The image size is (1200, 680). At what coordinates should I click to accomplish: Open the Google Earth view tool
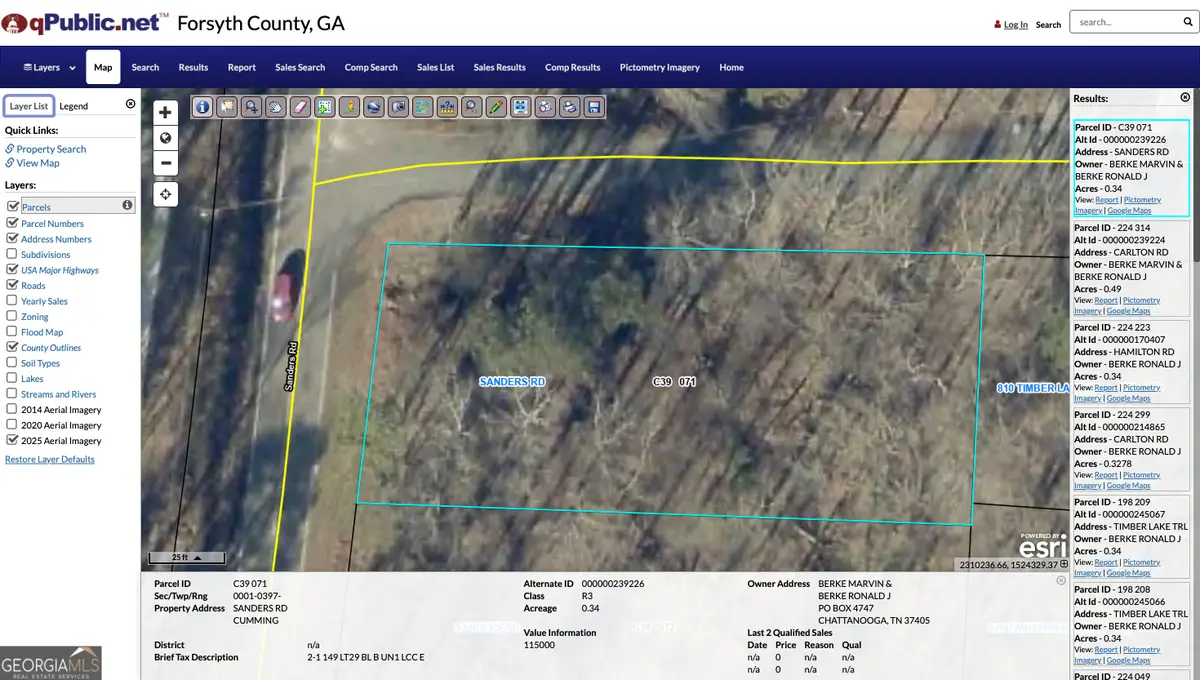pos(373,106)
